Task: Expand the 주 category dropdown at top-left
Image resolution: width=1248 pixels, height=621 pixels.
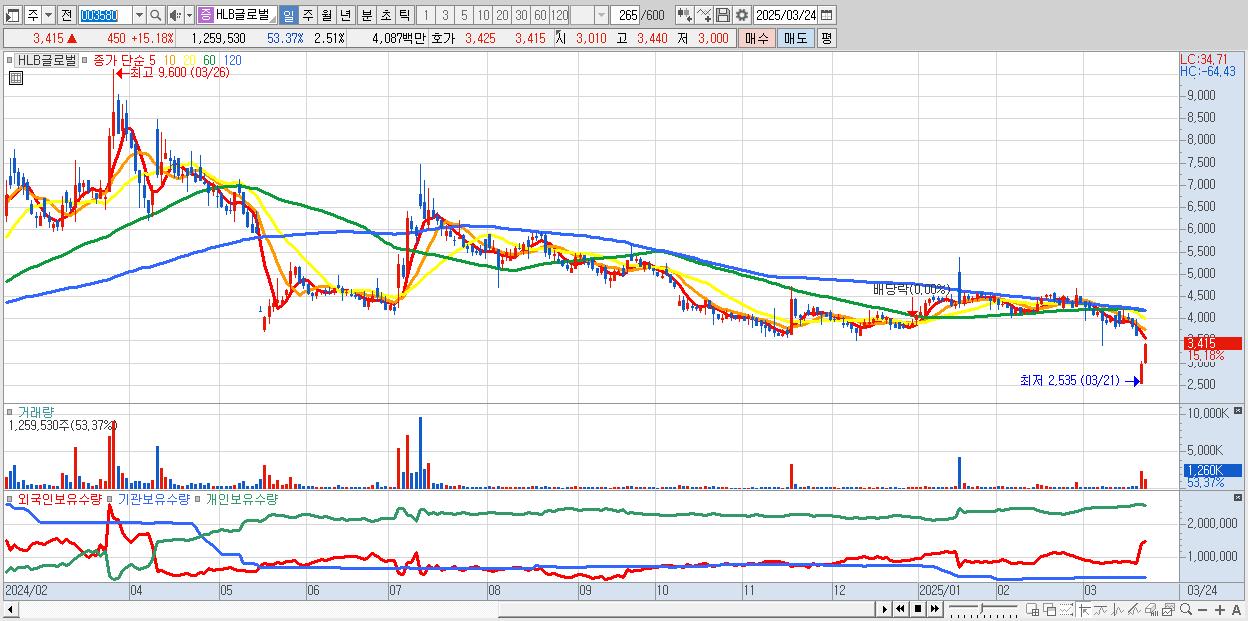Action: pyautogui.click(x=48, y=16)
